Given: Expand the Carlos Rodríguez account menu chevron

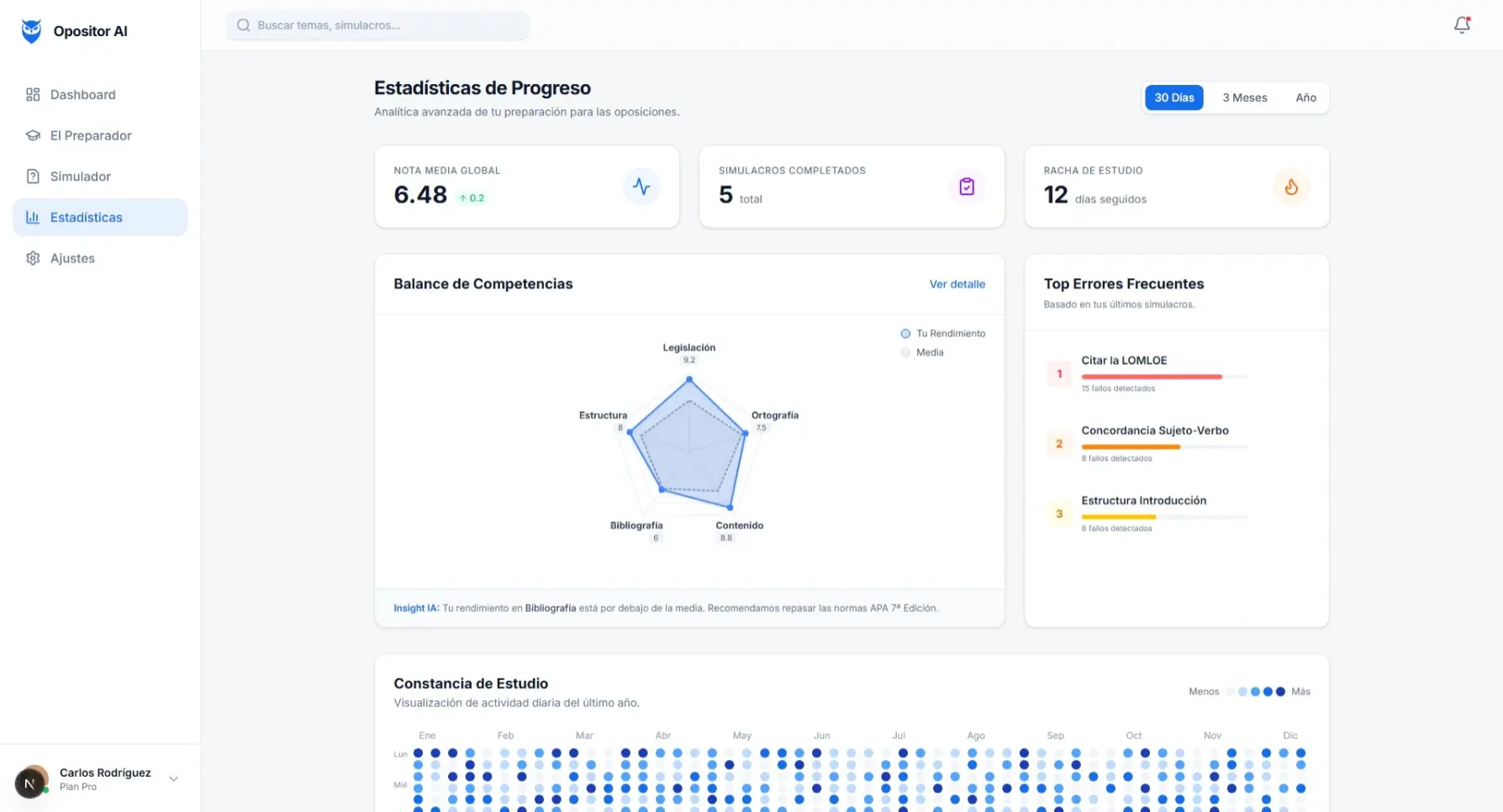Looking at the screenshot, I should (174, 779).
